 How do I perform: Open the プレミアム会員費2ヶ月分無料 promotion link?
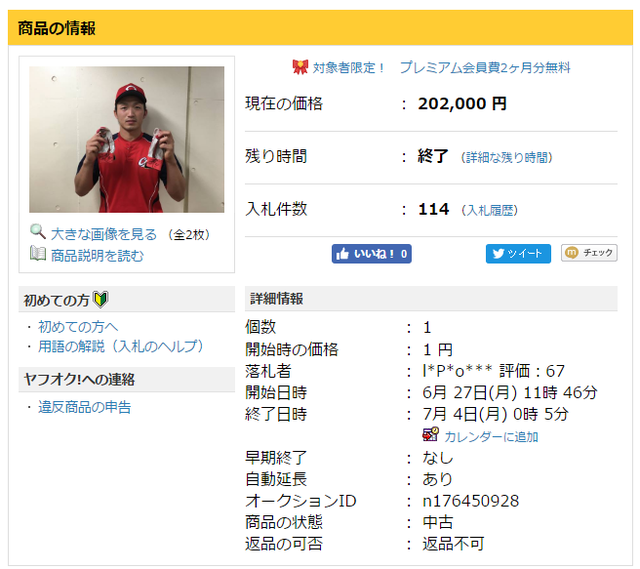[485, 67]
